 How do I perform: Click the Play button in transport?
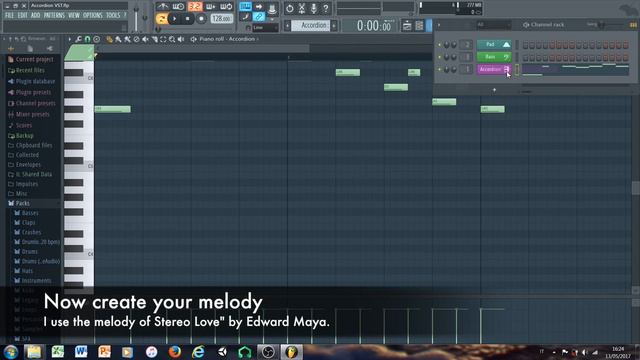pos(174,19)
